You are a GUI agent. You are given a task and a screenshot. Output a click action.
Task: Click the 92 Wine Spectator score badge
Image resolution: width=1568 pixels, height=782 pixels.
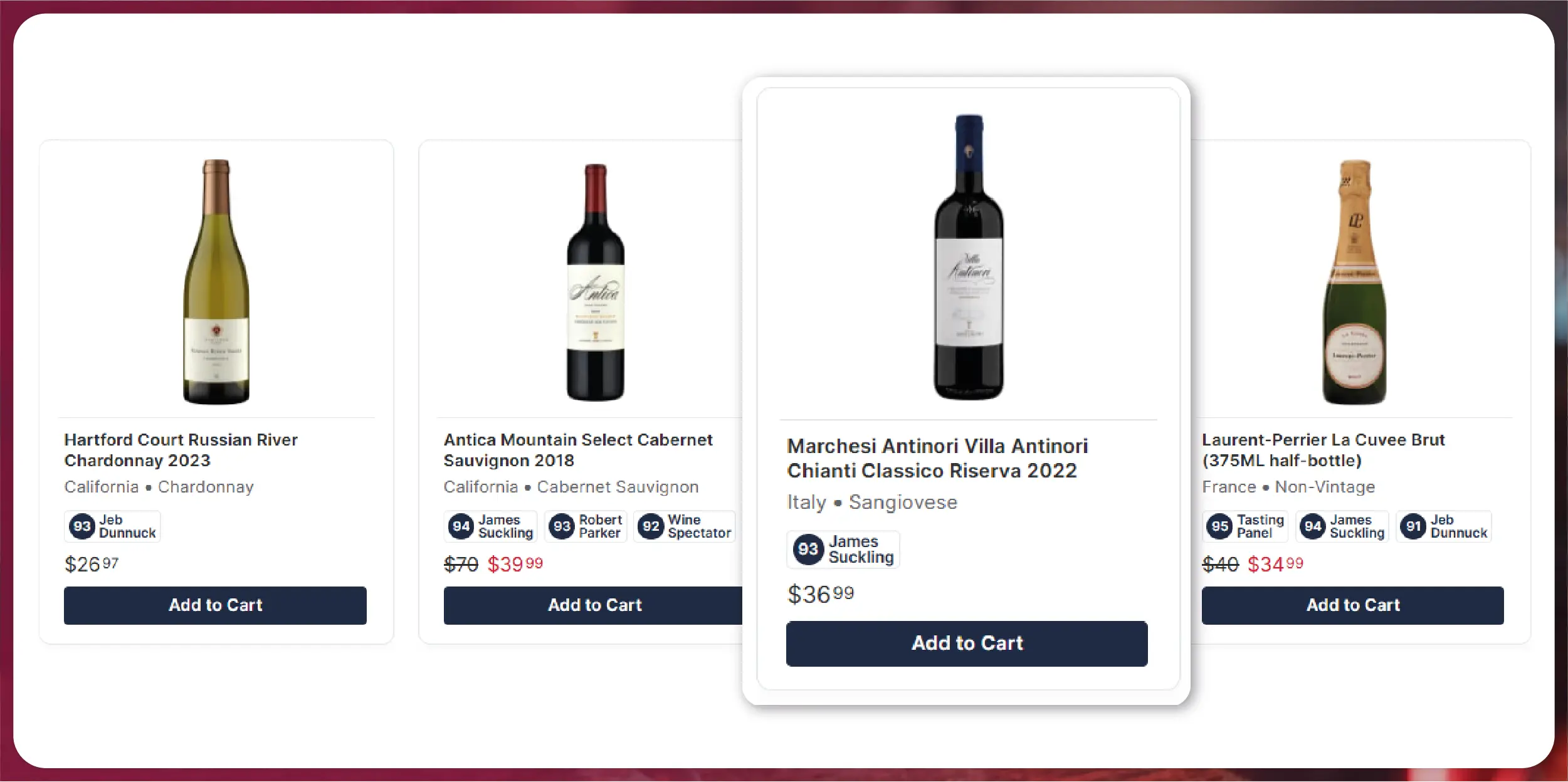685,526
